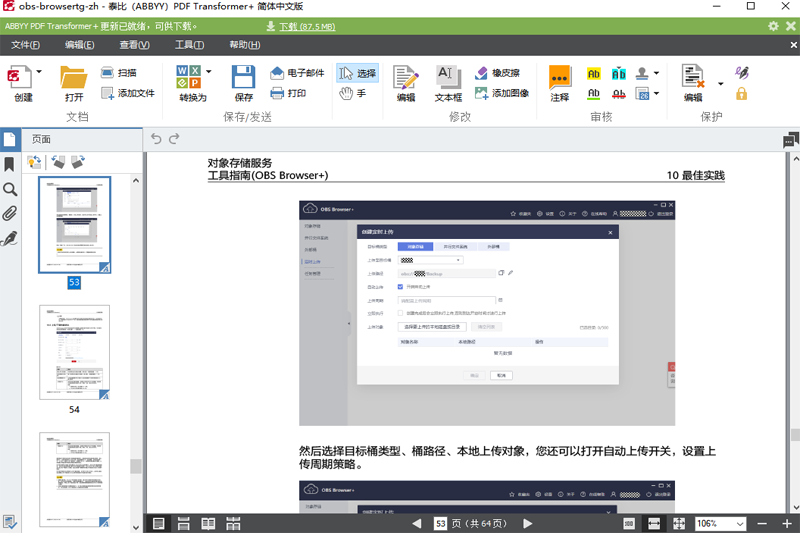Open the stamp tool dropdown arrow
Image resolution: width=800 pixels, height=533 pixels.
[656, 73]
